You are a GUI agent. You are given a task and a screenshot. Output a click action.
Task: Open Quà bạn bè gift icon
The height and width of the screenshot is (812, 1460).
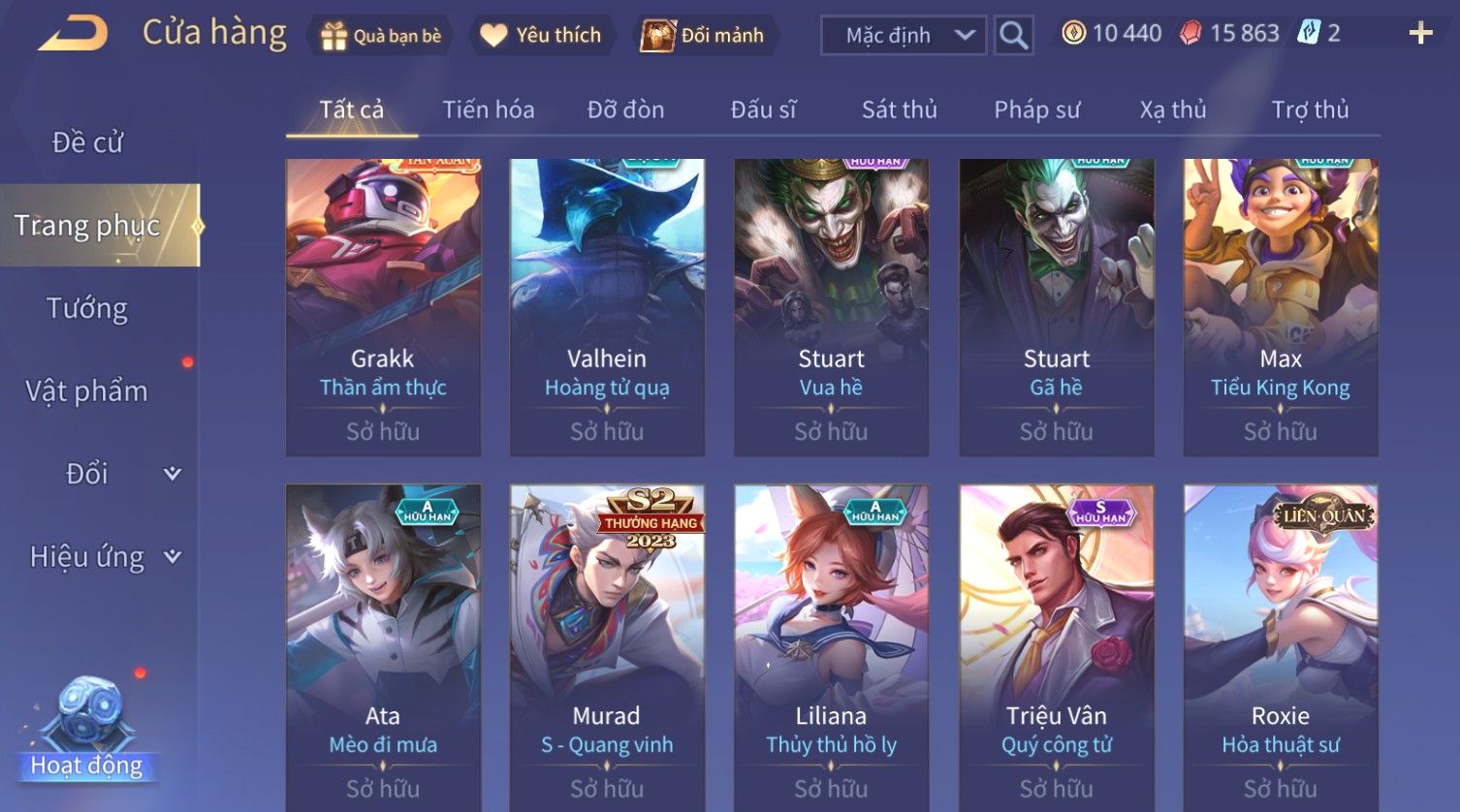(333, 36)
